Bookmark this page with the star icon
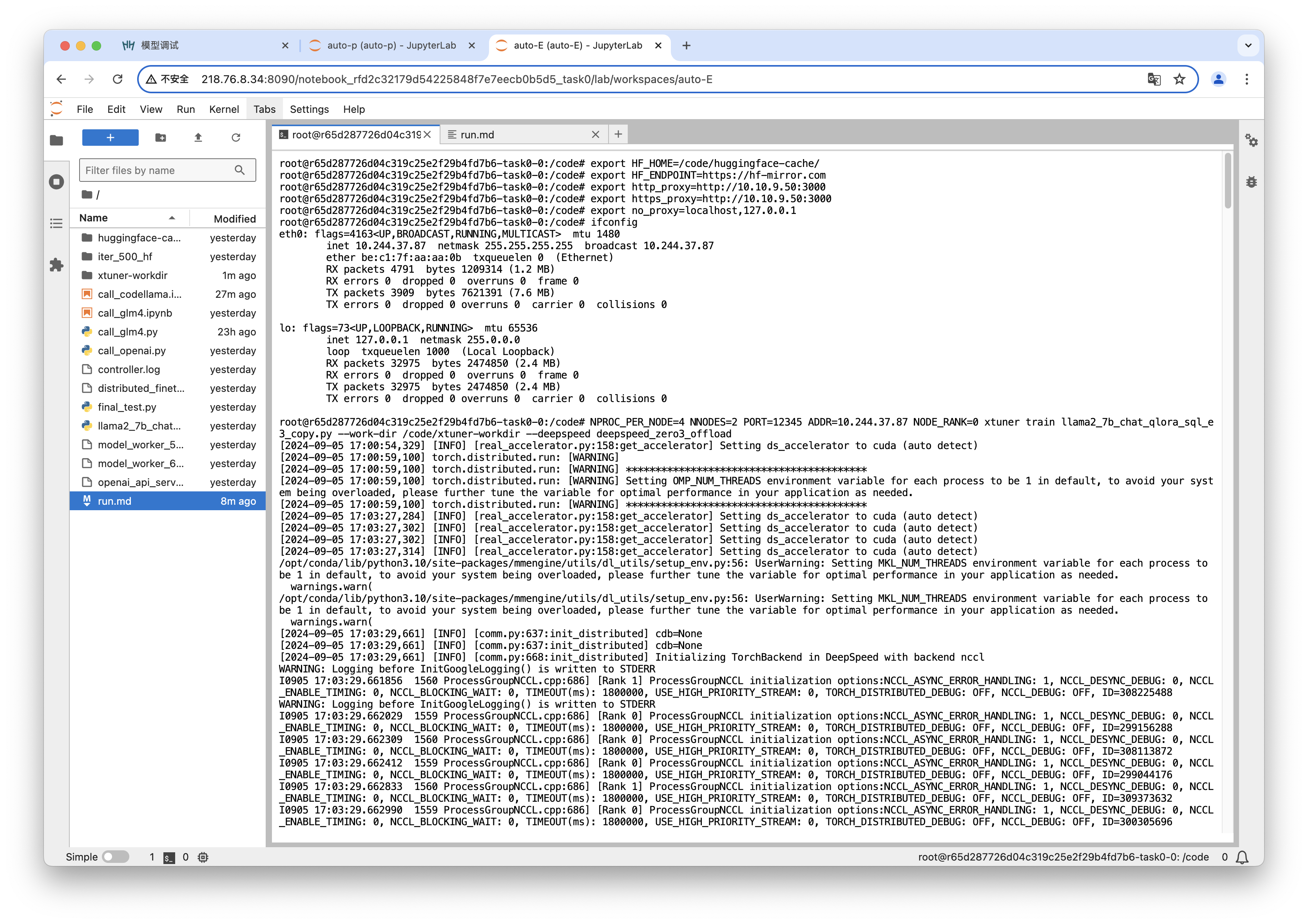The image size is (1308, 924). pos(1179,79)
